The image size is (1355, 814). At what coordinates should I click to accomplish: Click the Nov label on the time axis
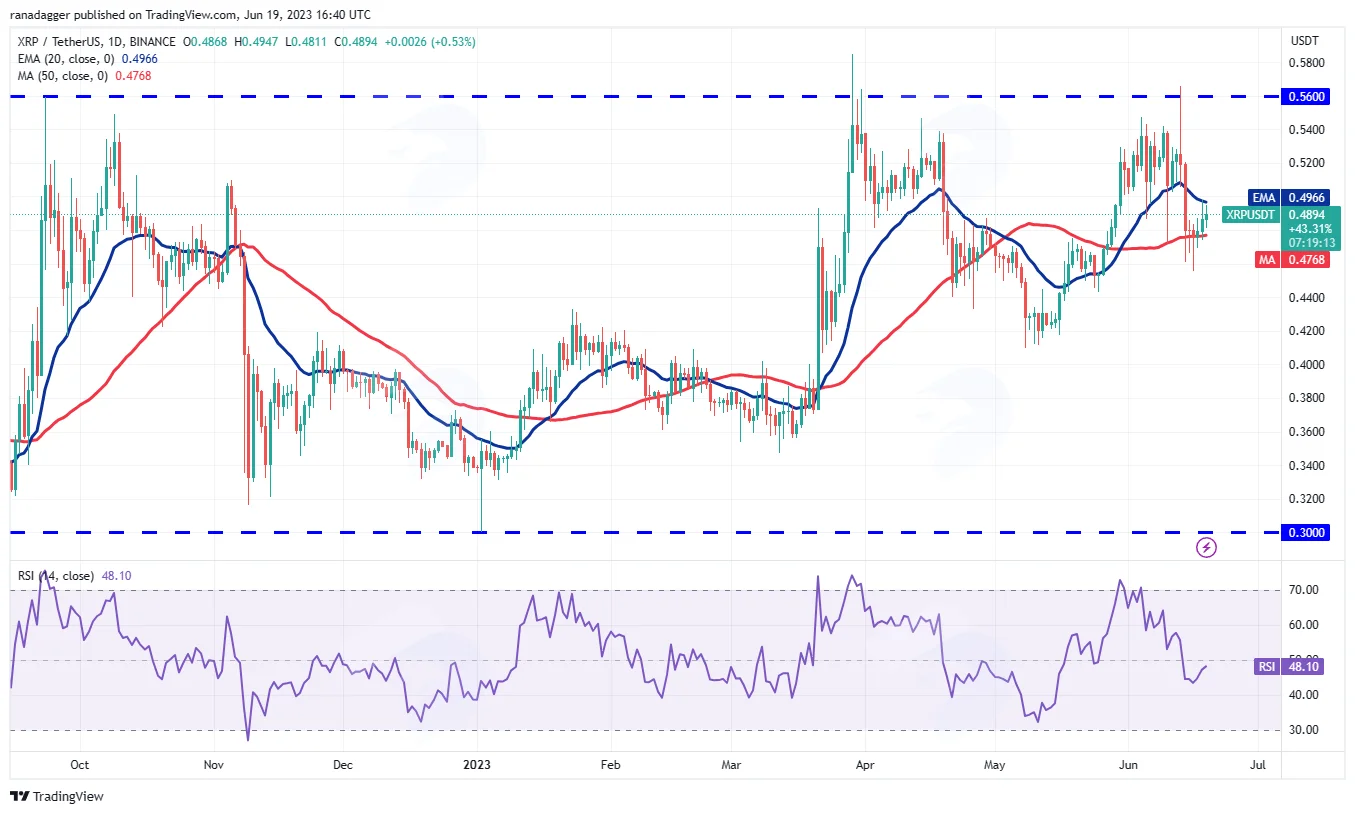pyautogui.click(x=213, y=765)
